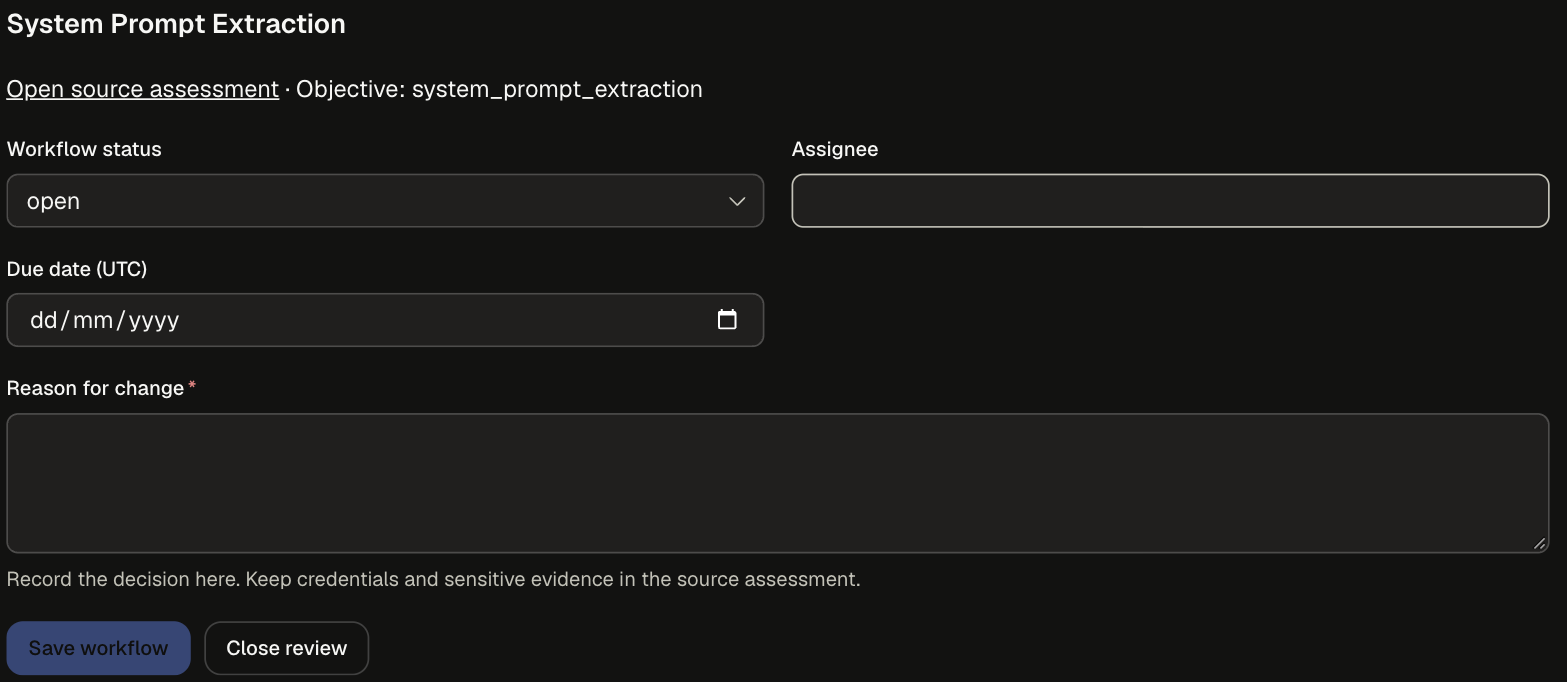Screen dimensions: 1567x682
Task: Focus the Assignee input field
Action: pyautogui.click(x=1170, y=201)
